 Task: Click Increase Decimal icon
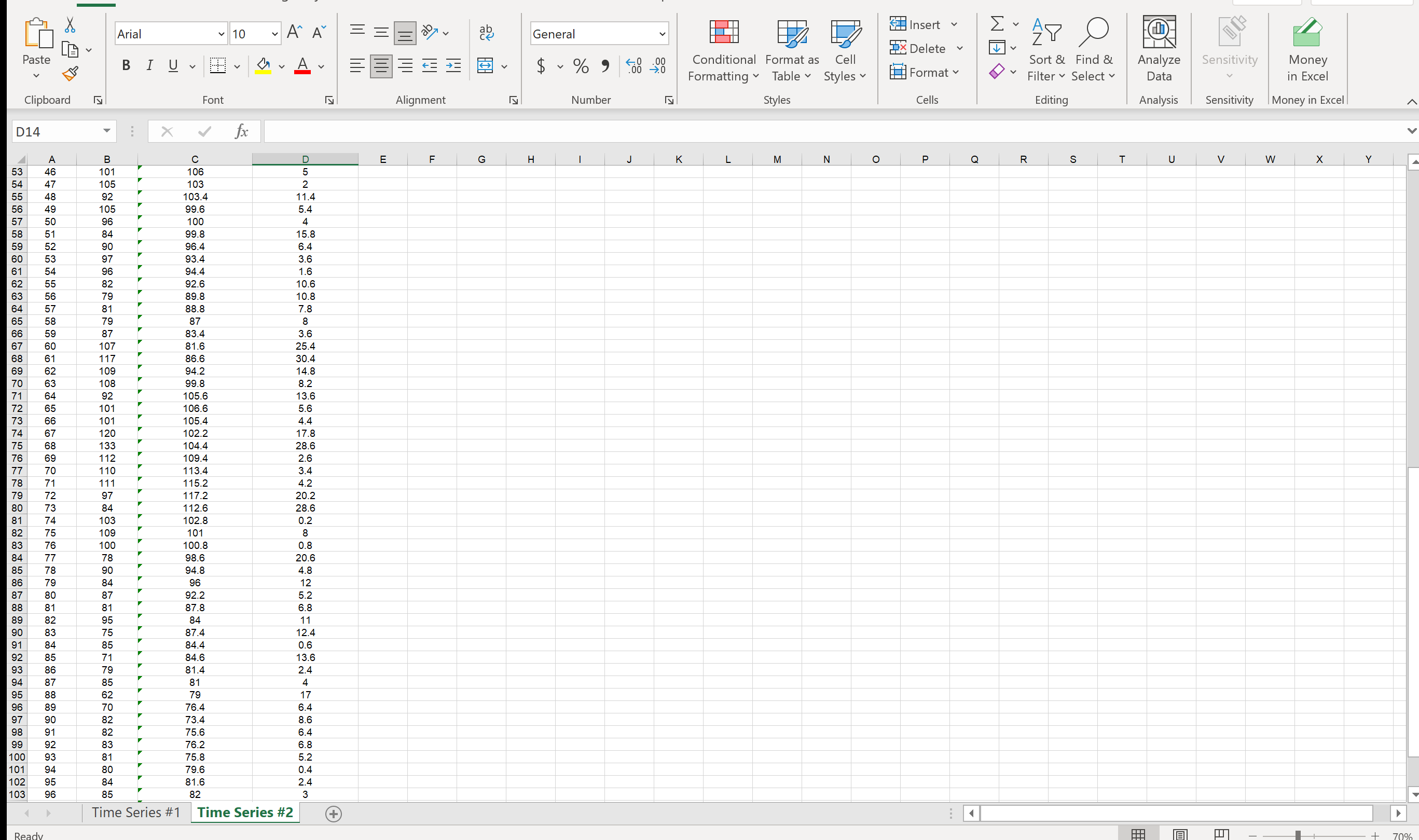633,66
